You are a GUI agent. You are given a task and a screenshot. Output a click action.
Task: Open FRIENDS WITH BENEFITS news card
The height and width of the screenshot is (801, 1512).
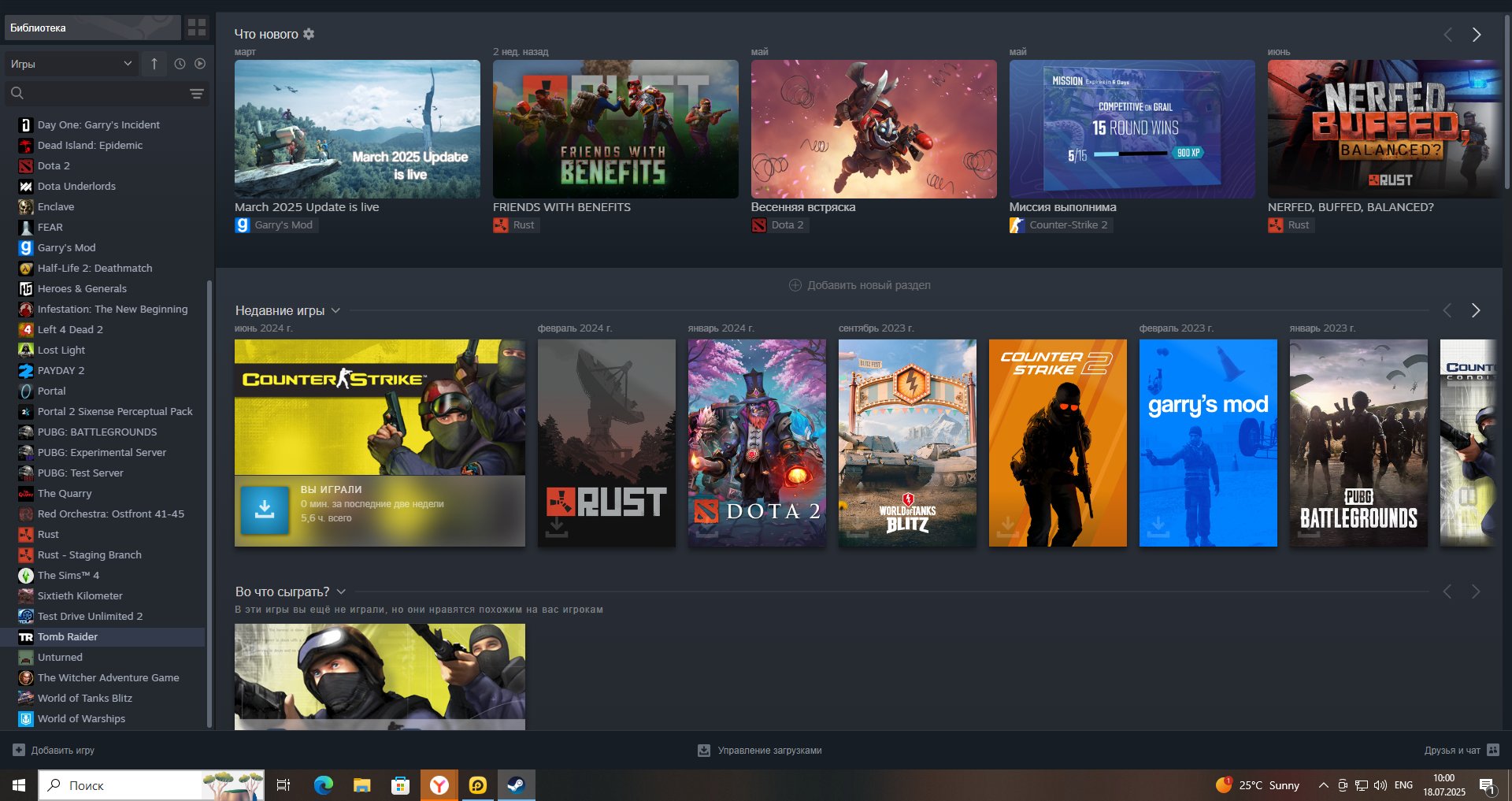[x=616, y=129]
